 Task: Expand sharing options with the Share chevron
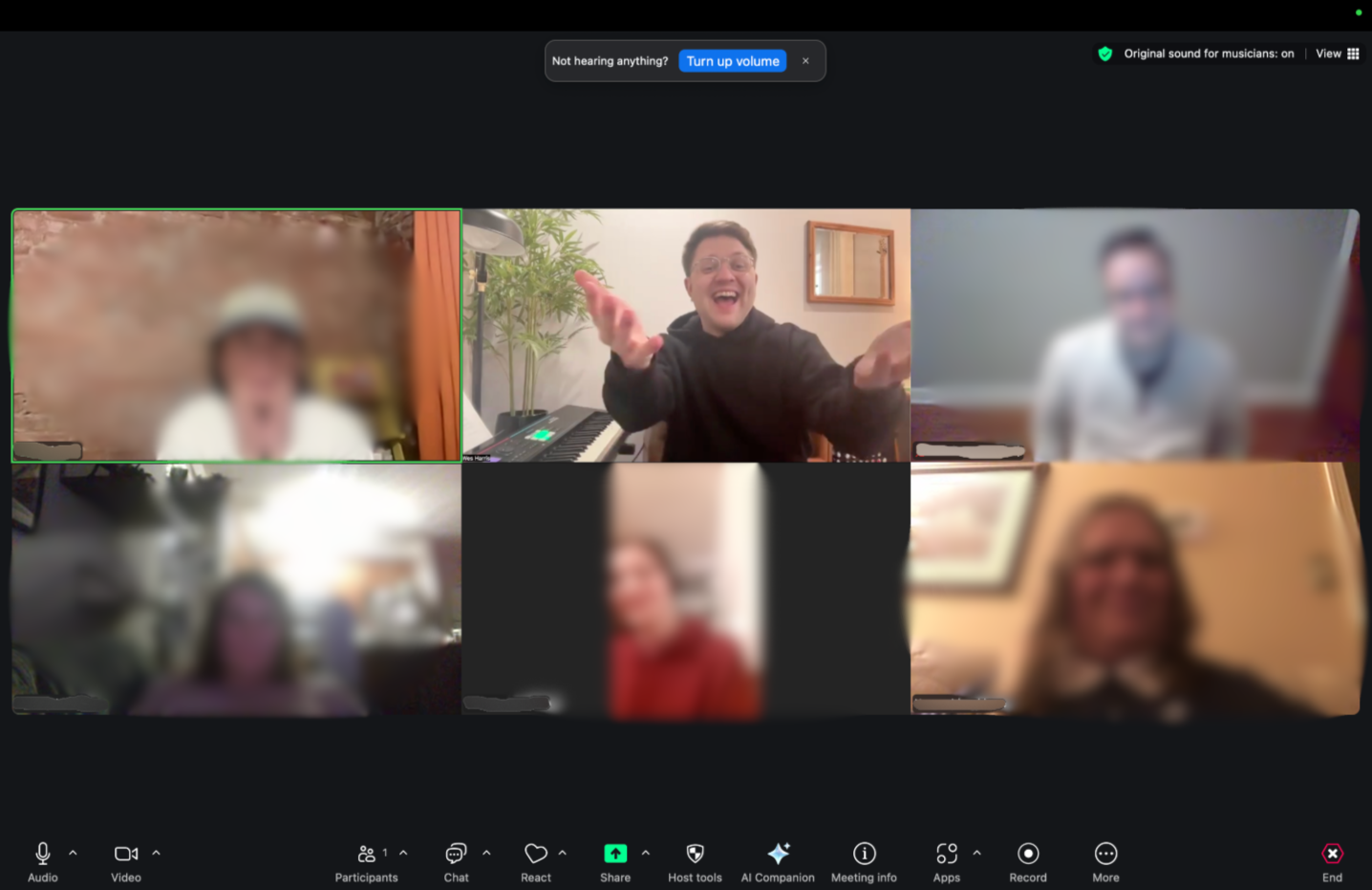pos(646,851)
